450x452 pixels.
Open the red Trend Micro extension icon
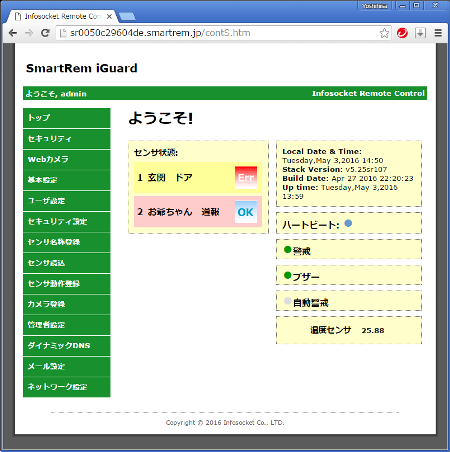(x=402, y=33)
